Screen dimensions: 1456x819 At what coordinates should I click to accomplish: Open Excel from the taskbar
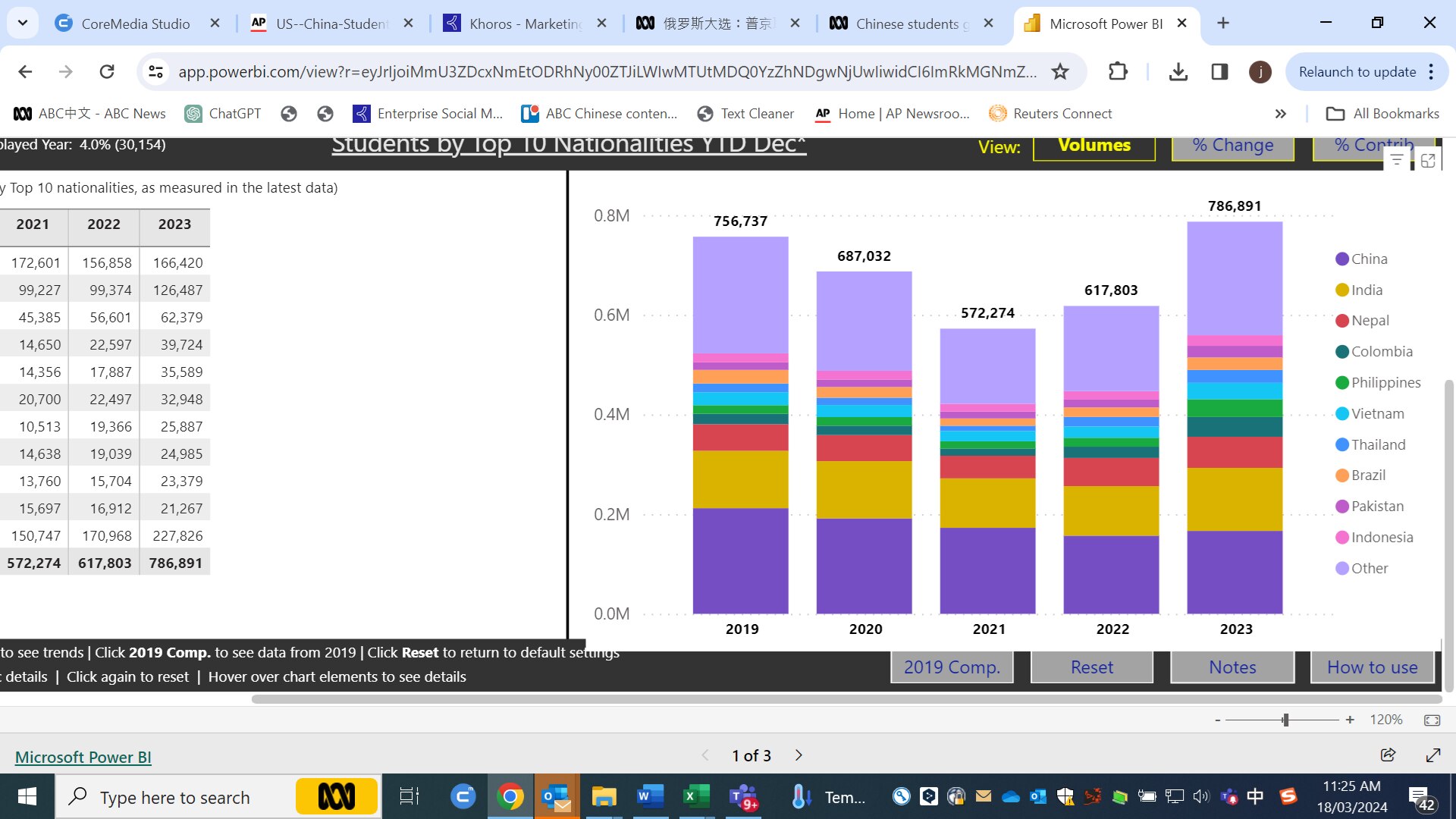(695, 797)
